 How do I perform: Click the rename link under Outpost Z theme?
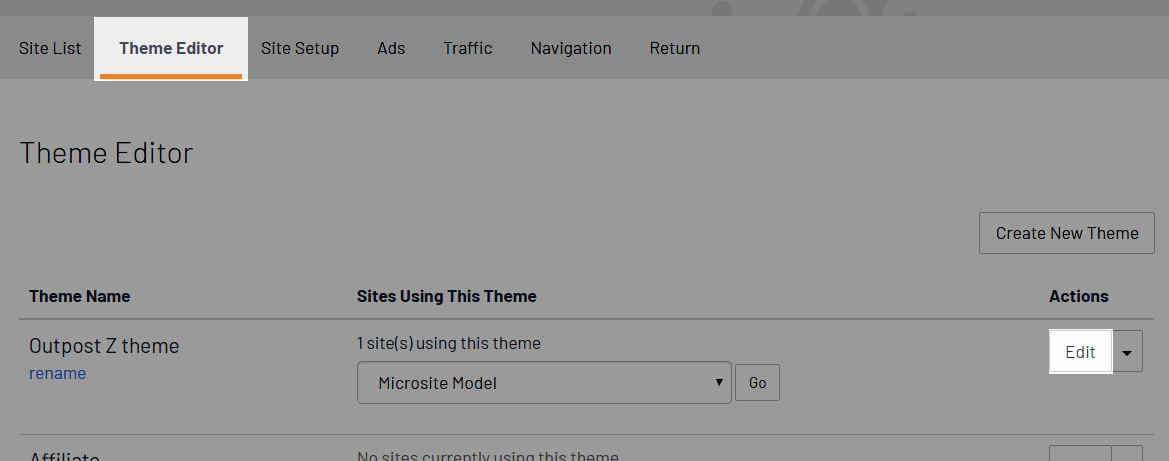[57, 373]
